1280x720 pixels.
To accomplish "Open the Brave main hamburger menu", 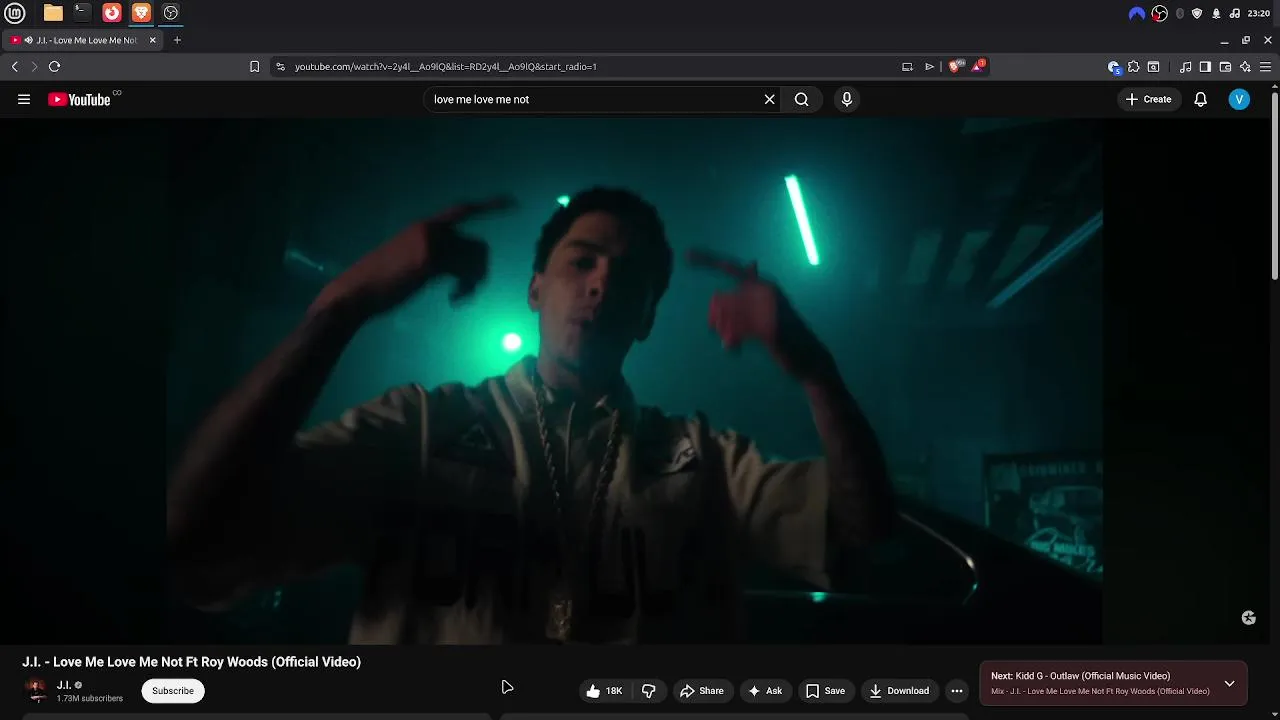I will (x=1265, y=67).
